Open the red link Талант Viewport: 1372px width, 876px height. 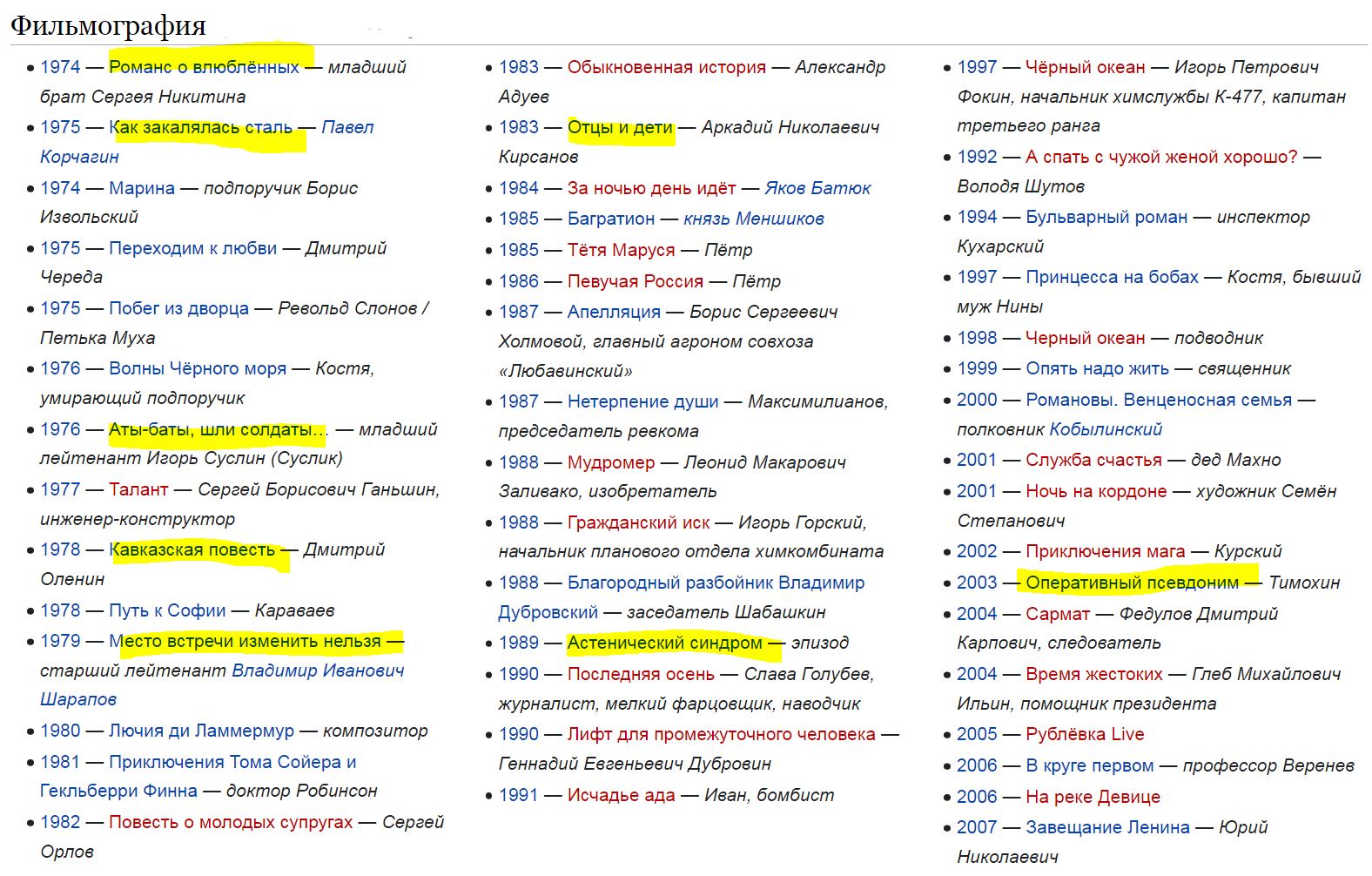[x=138, y=489]
